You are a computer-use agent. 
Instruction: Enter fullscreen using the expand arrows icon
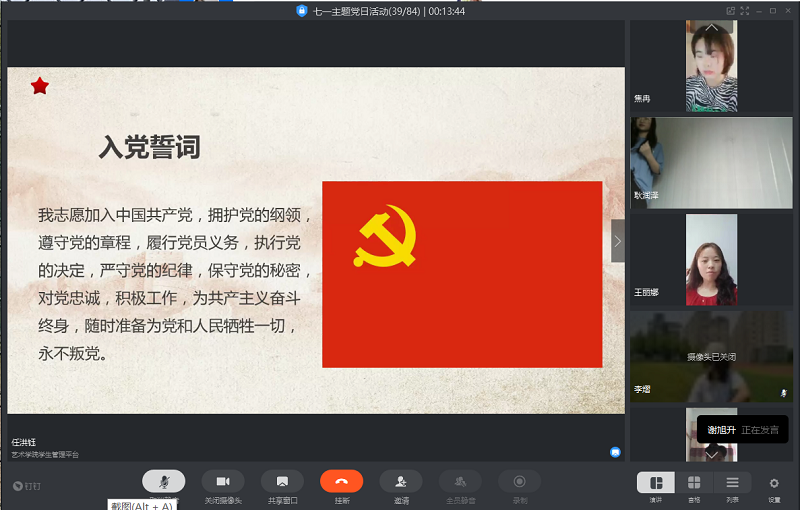745,11
